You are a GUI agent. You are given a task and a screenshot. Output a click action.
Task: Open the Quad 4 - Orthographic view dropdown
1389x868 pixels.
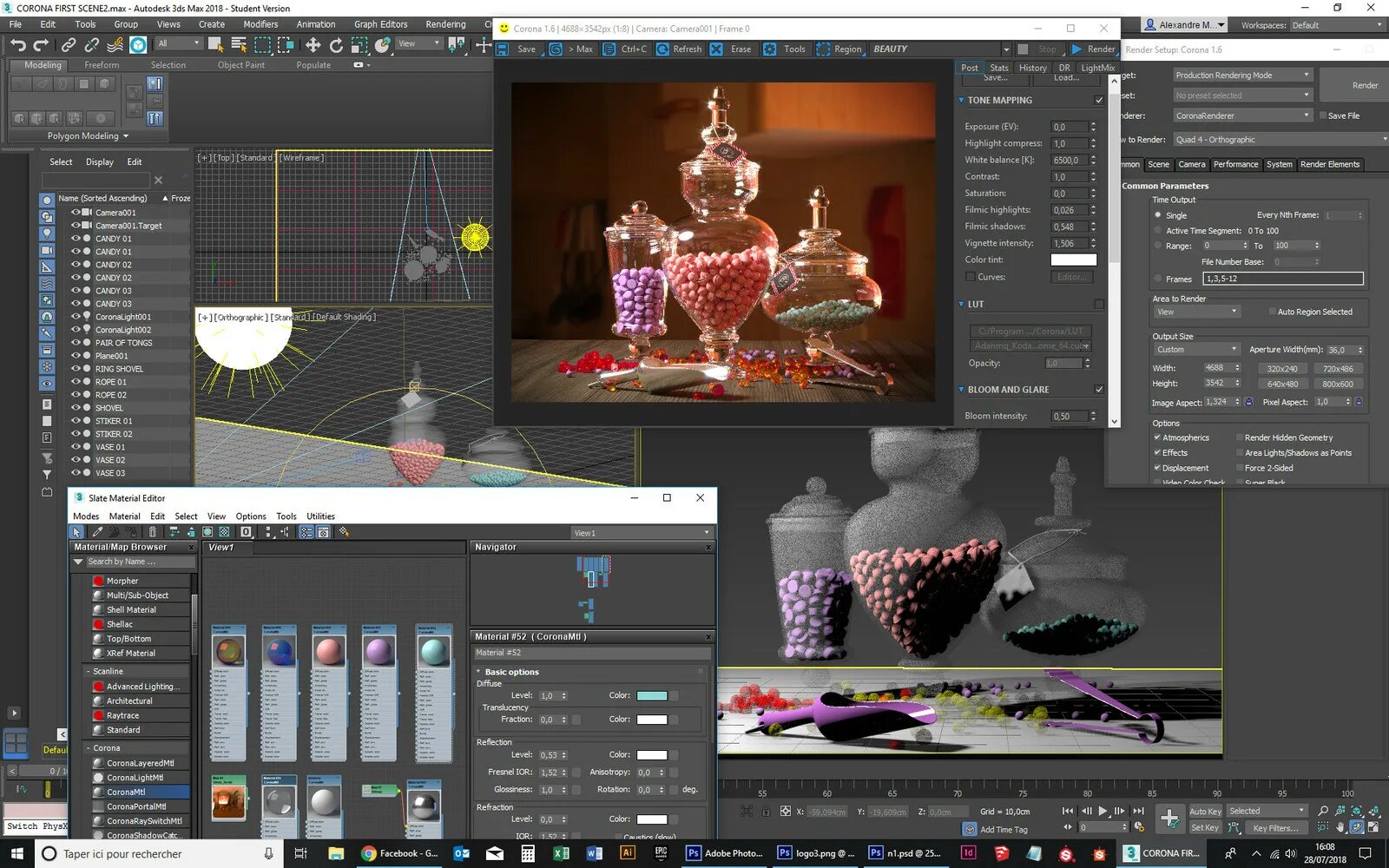click(x=1280, y=140)
